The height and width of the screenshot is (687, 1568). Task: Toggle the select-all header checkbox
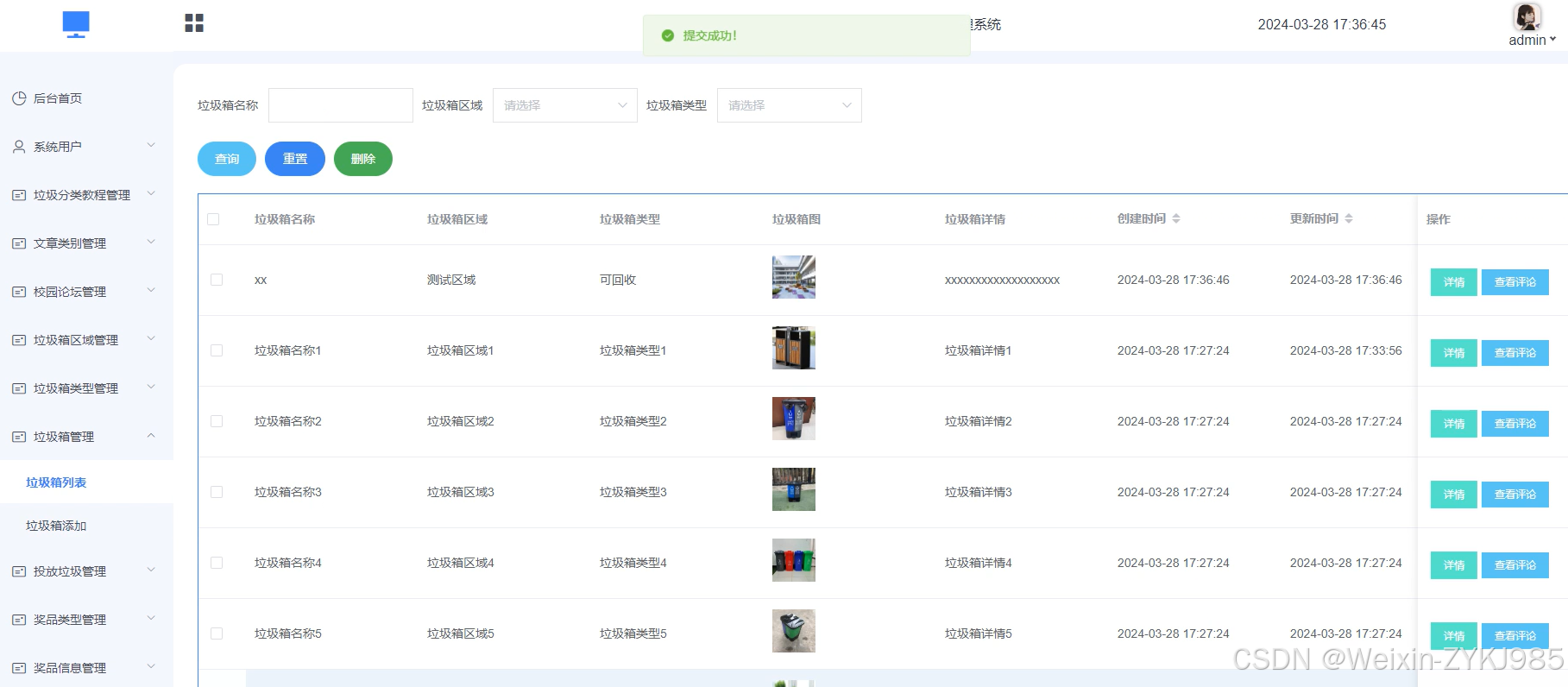pyautogui.click(x=213, y=219)
